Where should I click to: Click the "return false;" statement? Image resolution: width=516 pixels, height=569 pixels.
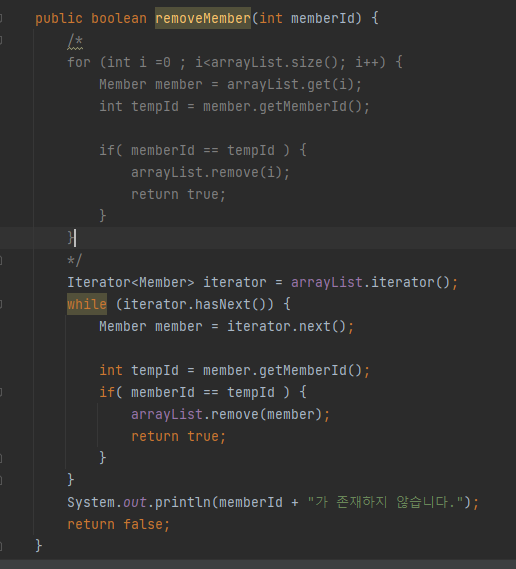(119, 524)
